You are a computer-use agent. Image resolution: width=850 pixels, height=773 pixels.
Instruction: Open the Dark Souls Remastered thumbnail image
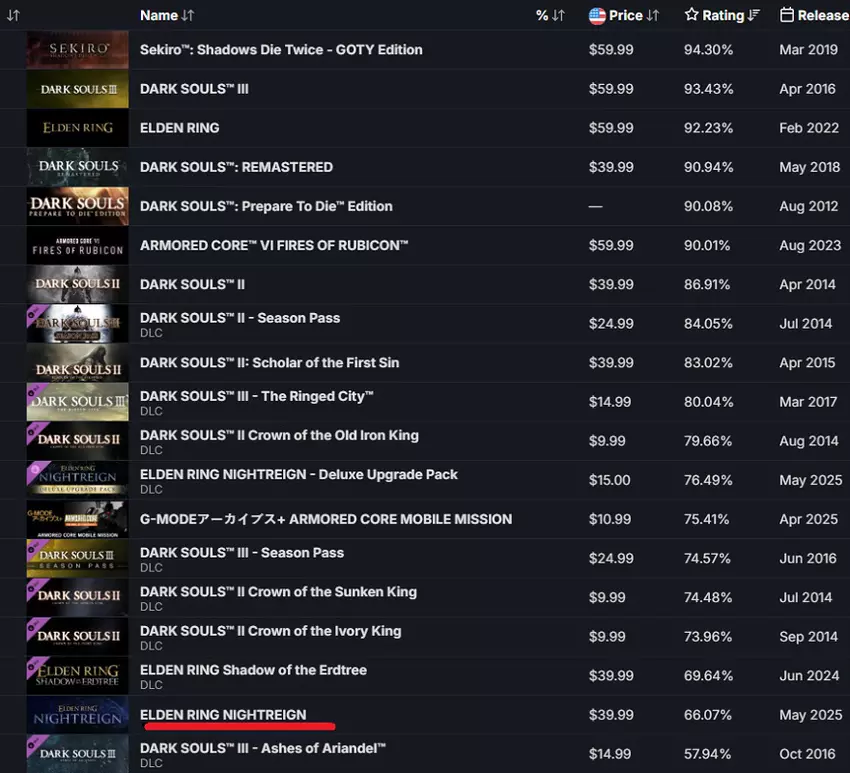77,167
